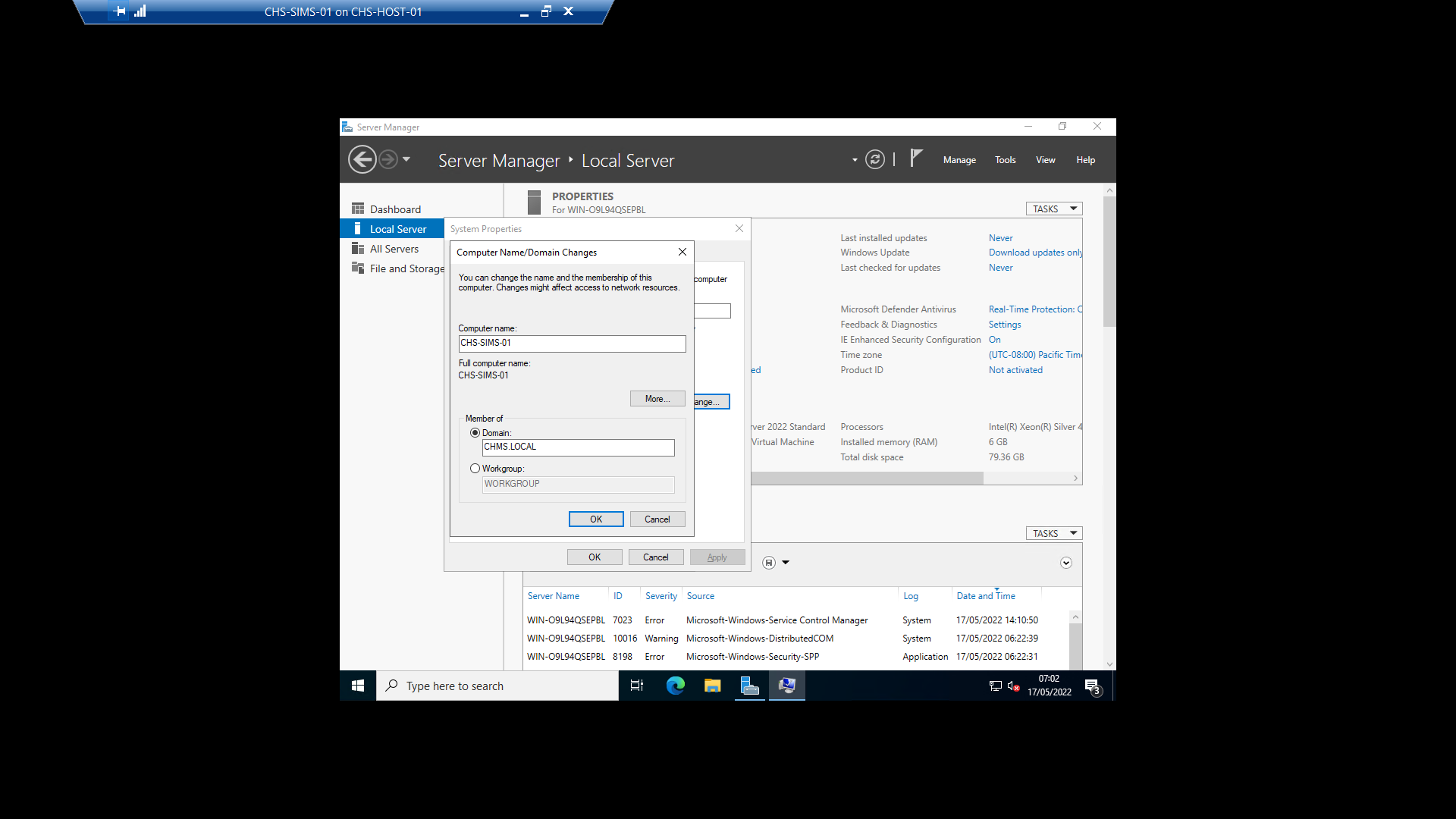This screenshot has width=1456, height=819.
Task: Click Task View icon on taskbar
Action: (637, 686)
